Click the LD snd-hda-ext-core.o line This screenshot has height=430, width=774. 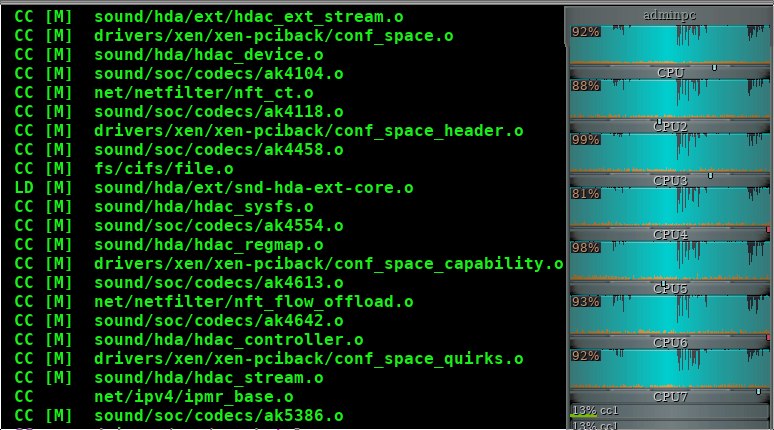click(x=214, y=188)
